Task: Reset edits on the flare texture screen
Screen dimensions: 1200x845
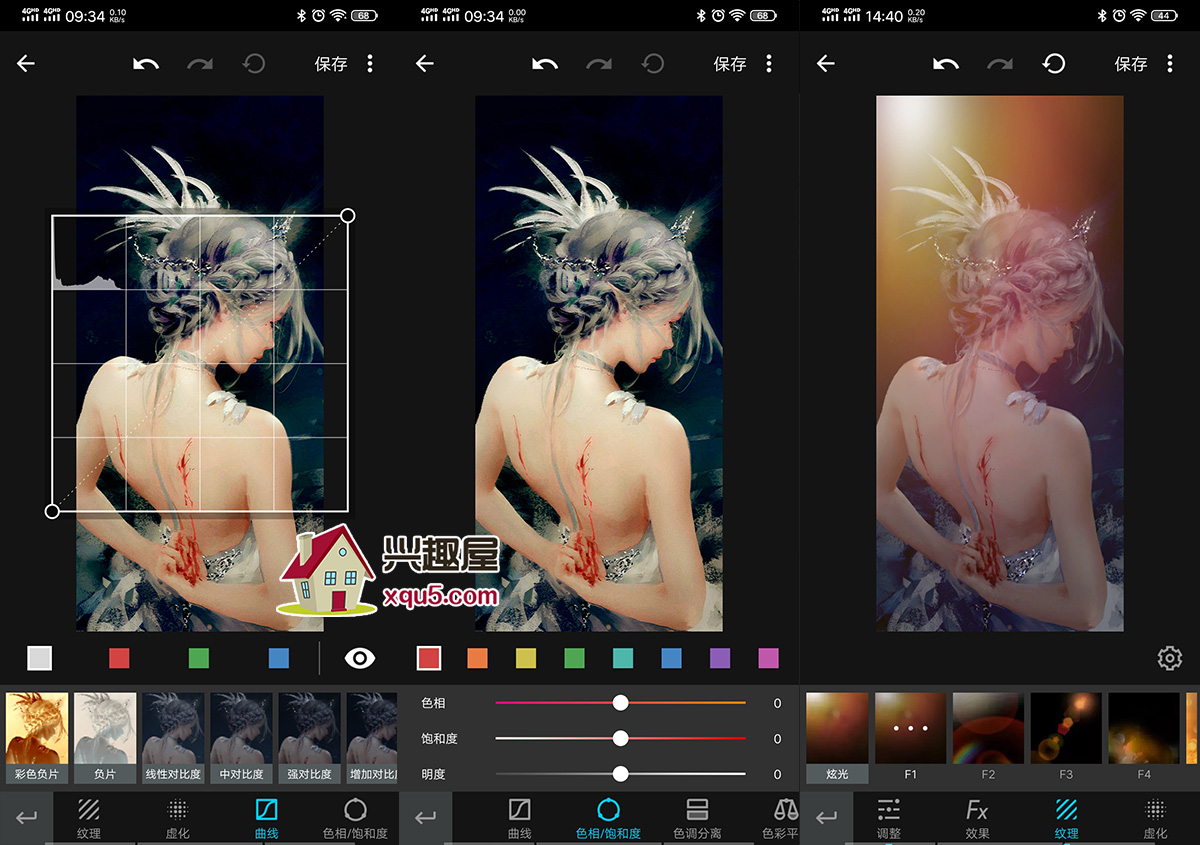Action: (x=1054, y=63)
